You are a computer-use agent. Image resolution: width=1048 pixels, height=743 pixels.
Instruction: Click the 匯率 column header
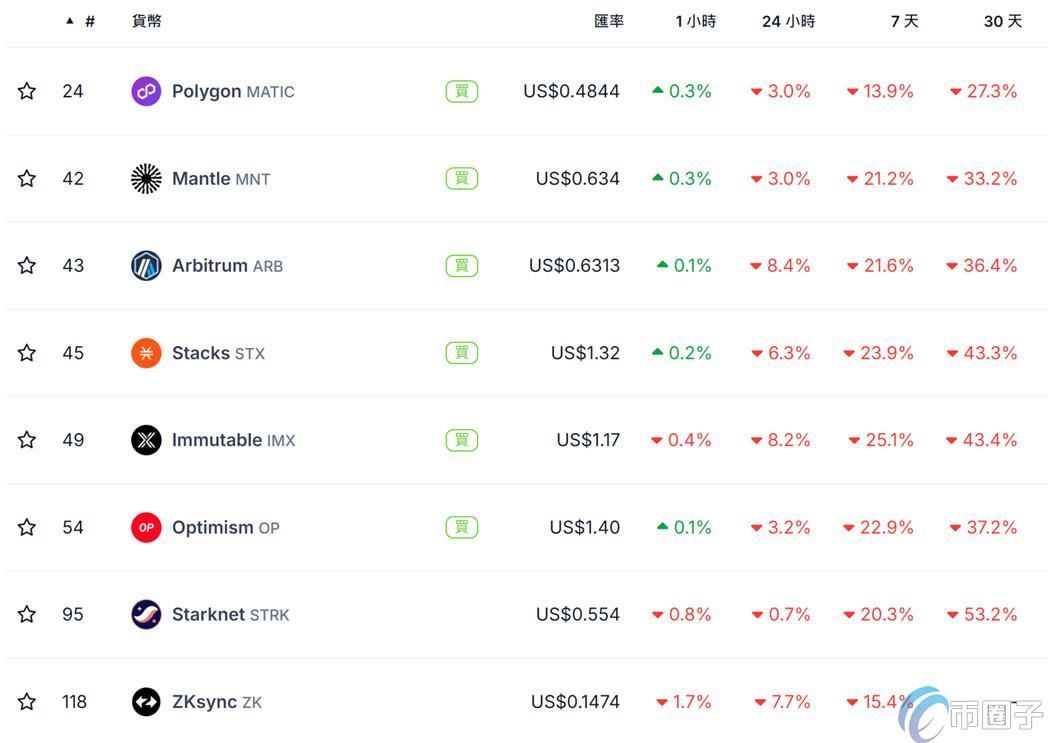click(609, 21)
